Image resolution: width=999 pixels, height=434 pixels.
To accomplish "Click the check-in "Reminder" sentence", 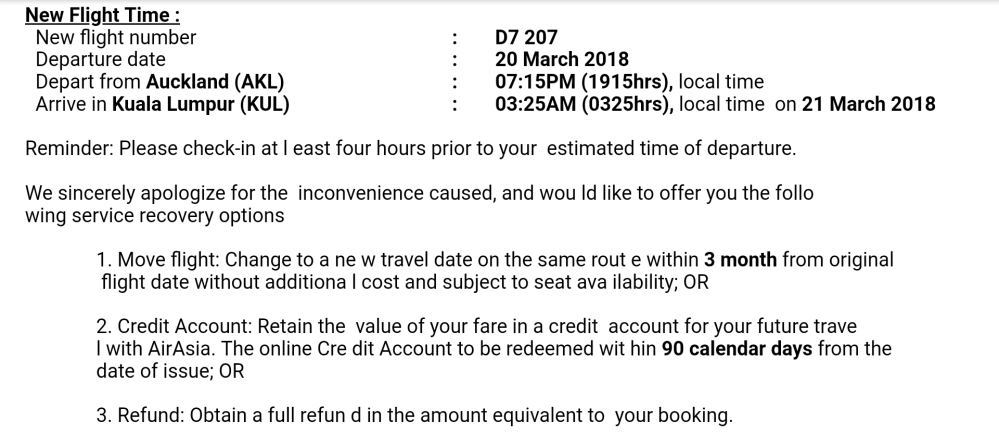I will click(x=410, y=149).
